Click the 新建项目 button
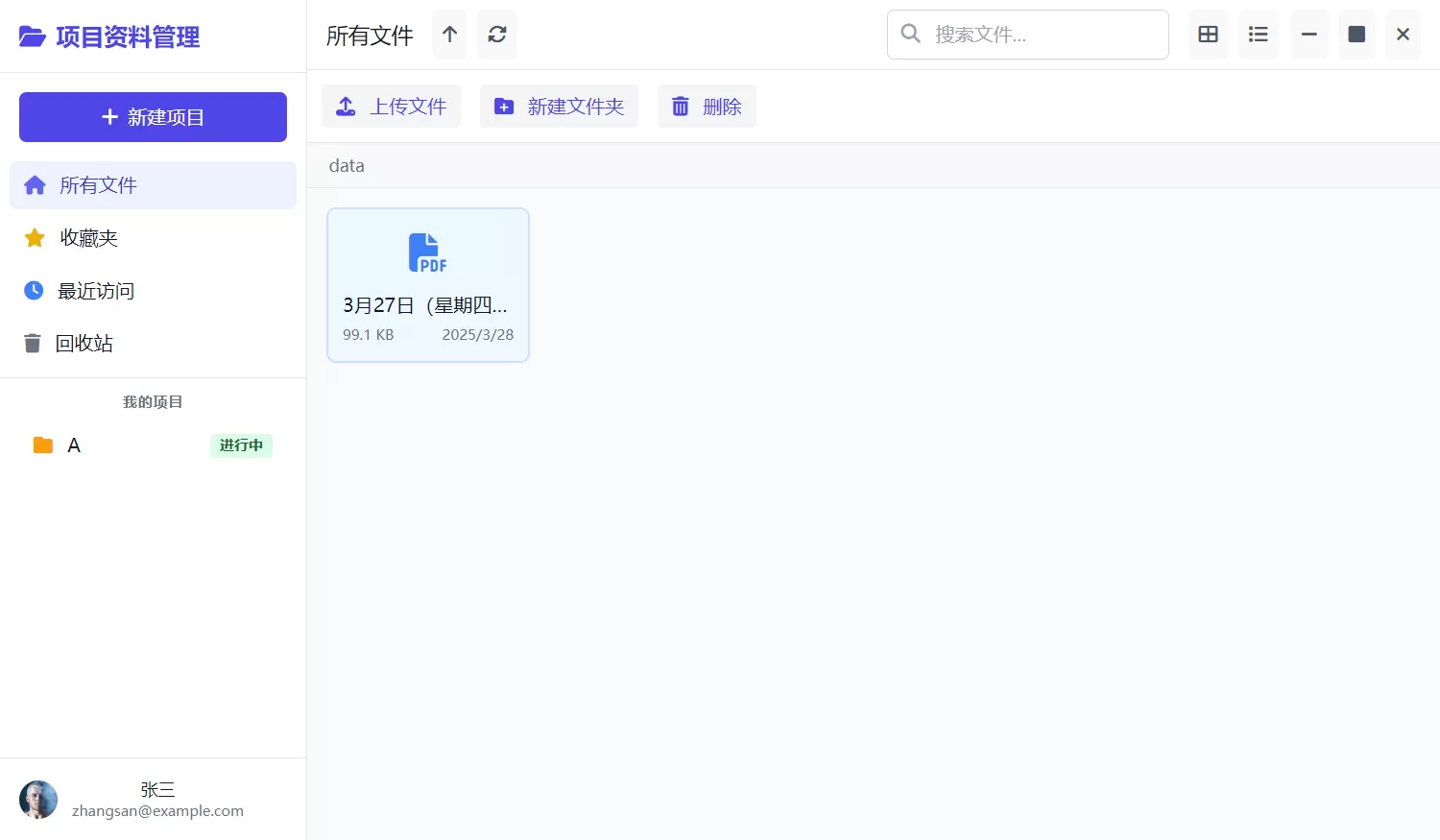The width and height of the screenshot is (1440, 840). pos(153,117)
